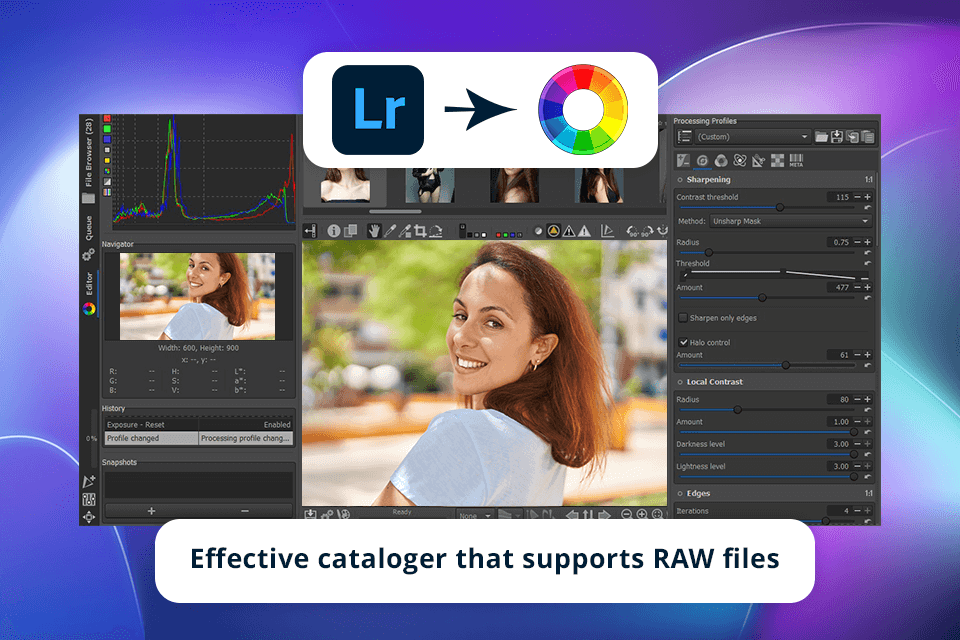
Task: Show image info with the 'i' icon
Action: pos(334,231)
